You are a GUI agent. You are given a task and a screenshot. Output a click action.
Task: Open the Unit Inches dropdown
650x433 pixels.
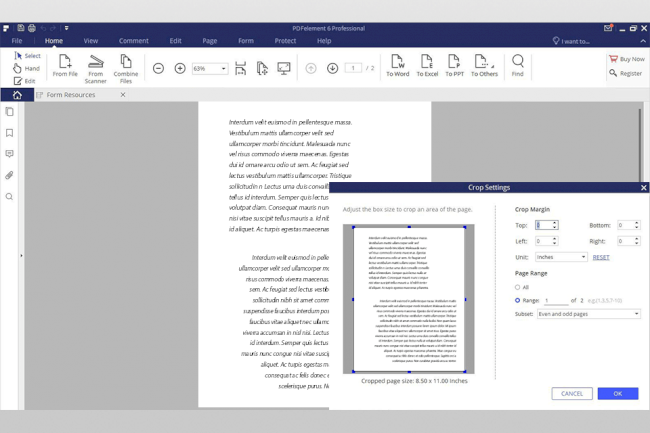(561, 257)
